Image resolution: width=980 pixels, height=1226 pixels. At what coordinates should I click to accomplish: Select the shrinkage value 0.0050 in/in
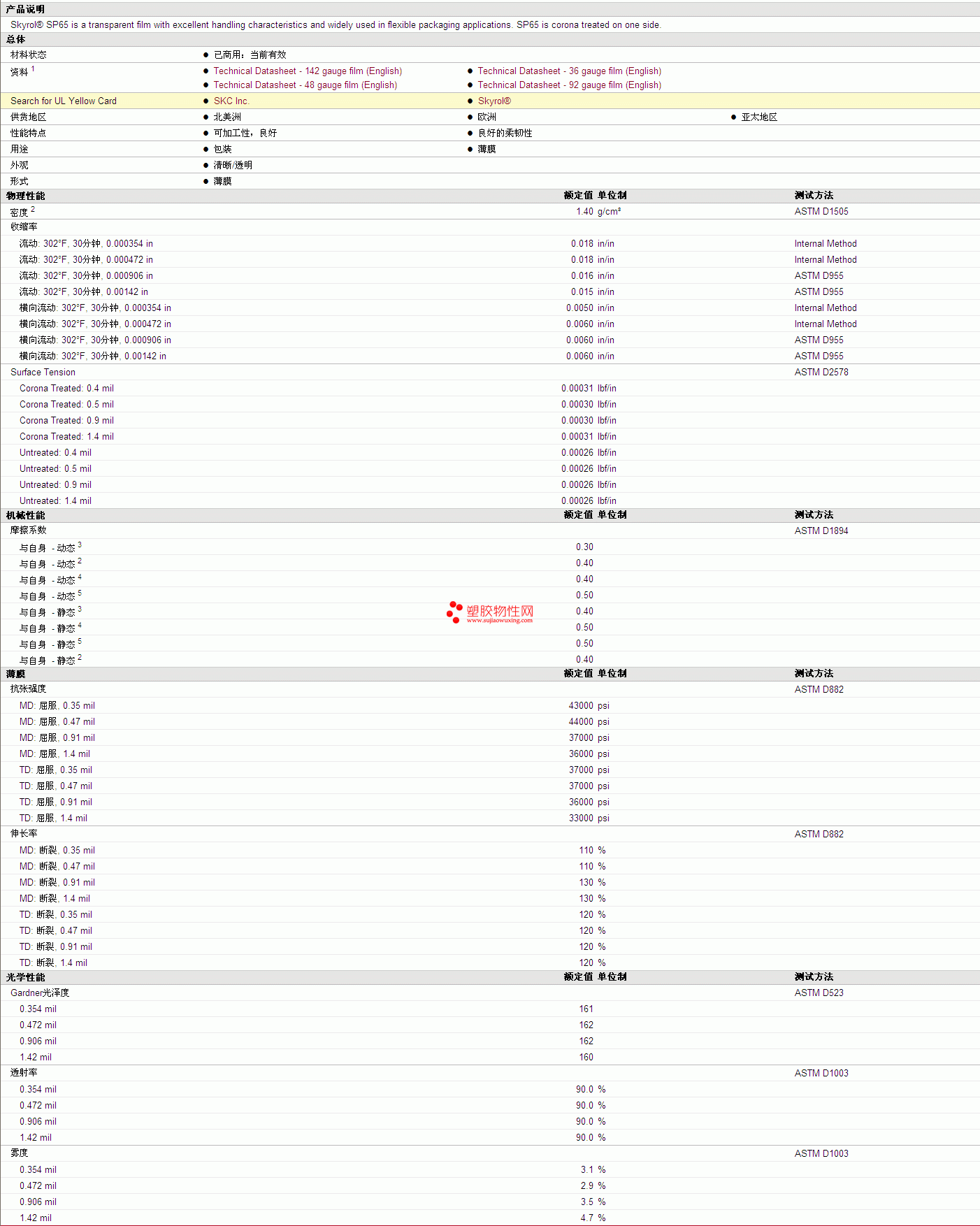(590, 308)
